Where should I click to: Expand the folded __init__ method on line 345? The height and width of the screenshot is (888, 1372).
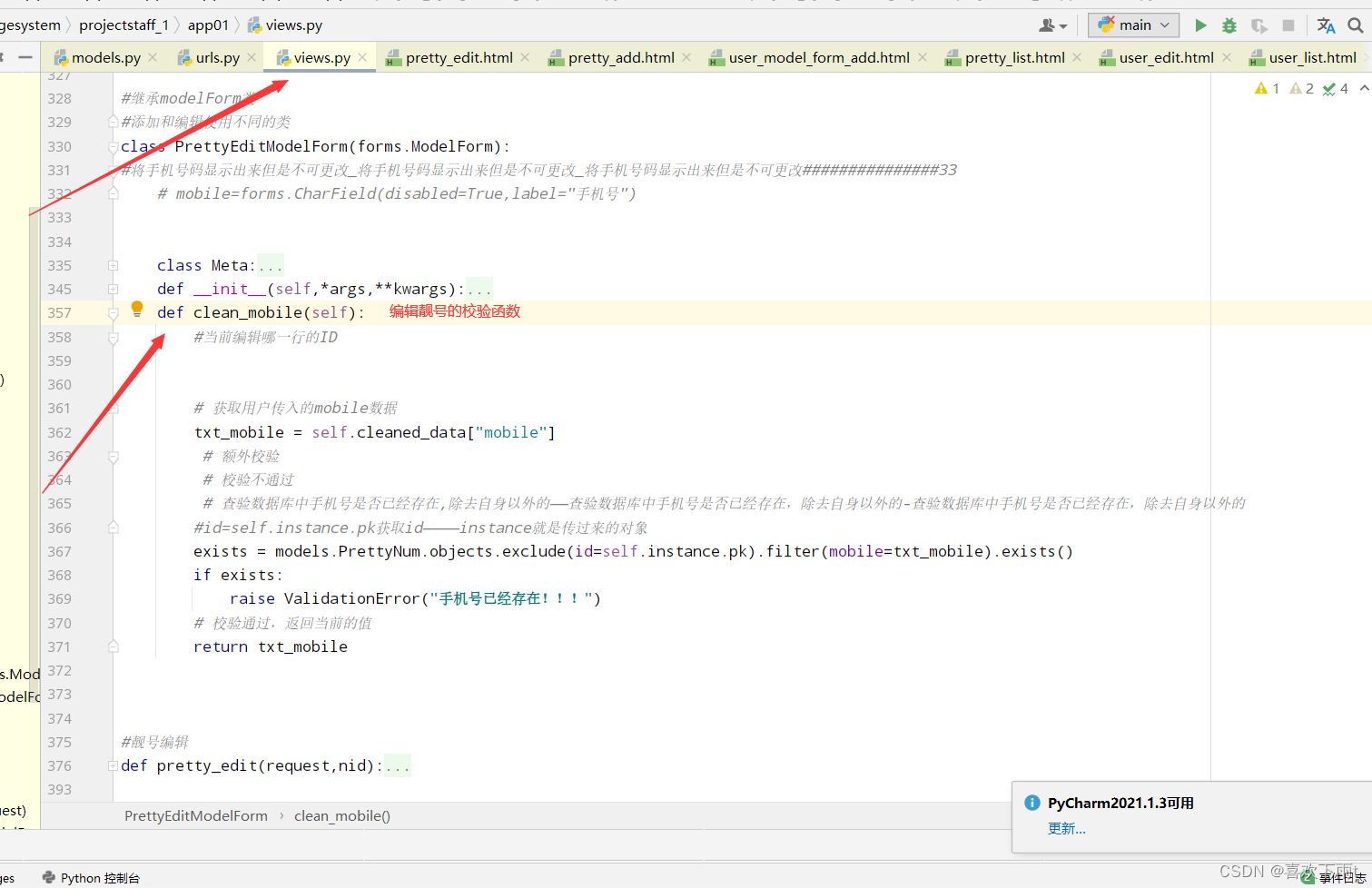[114, 289]
